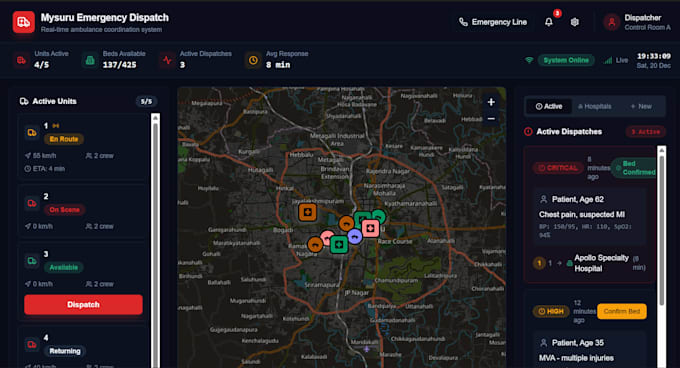The image size is (680, 368).
Task: Click the CRITICAL priority tag
Action: pyautogui.click(x=558, y=168)
